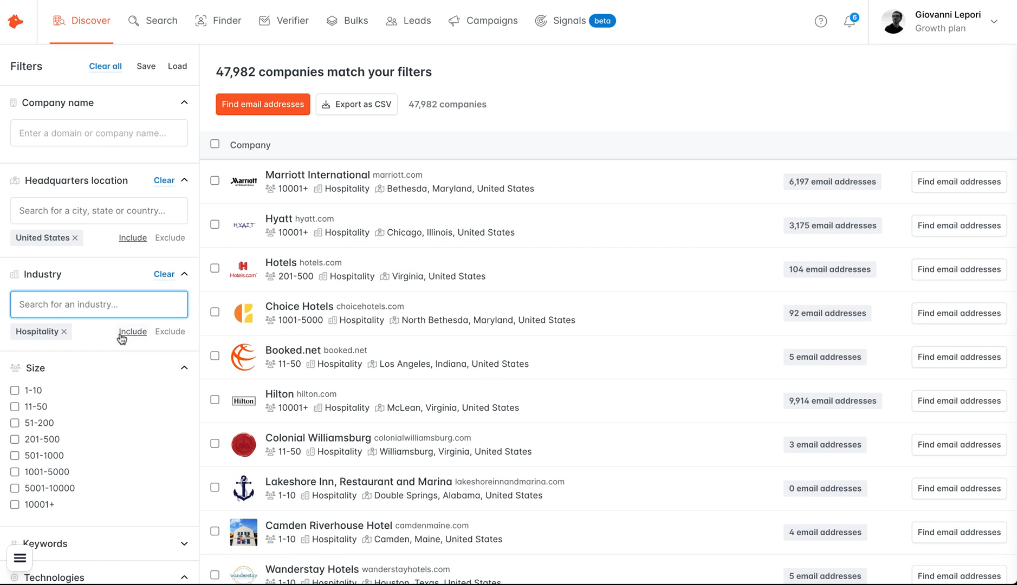
Task: Click Export as CSV button
Action: [x=357, y=104]
